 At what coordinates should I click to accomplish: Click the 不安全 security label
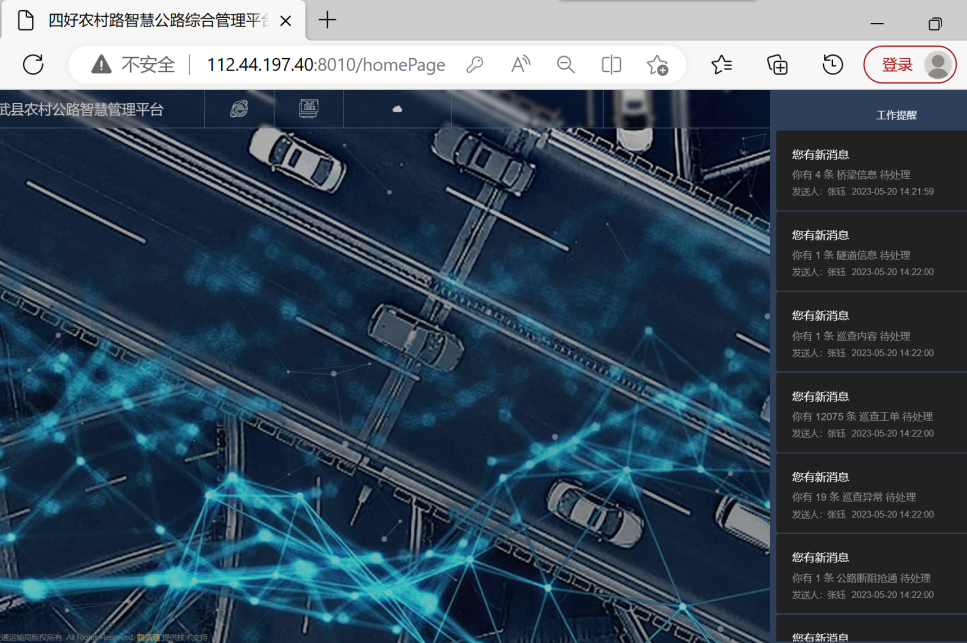(148, 65)
